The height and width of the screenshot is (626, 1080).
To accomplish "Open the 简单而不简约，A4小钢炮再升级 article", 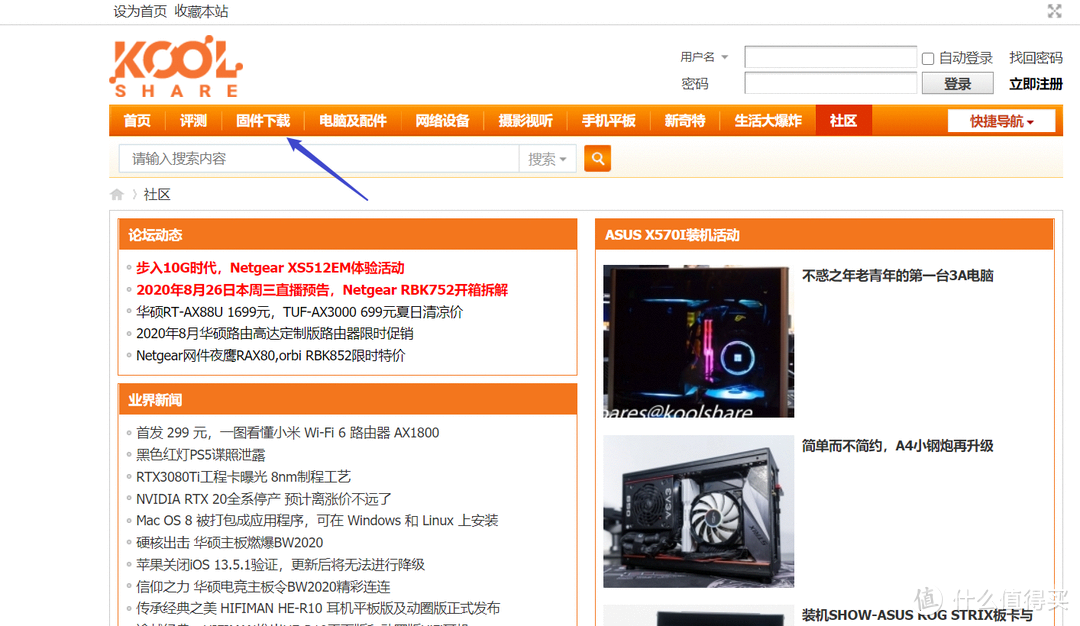I will (x=897, y=446).
